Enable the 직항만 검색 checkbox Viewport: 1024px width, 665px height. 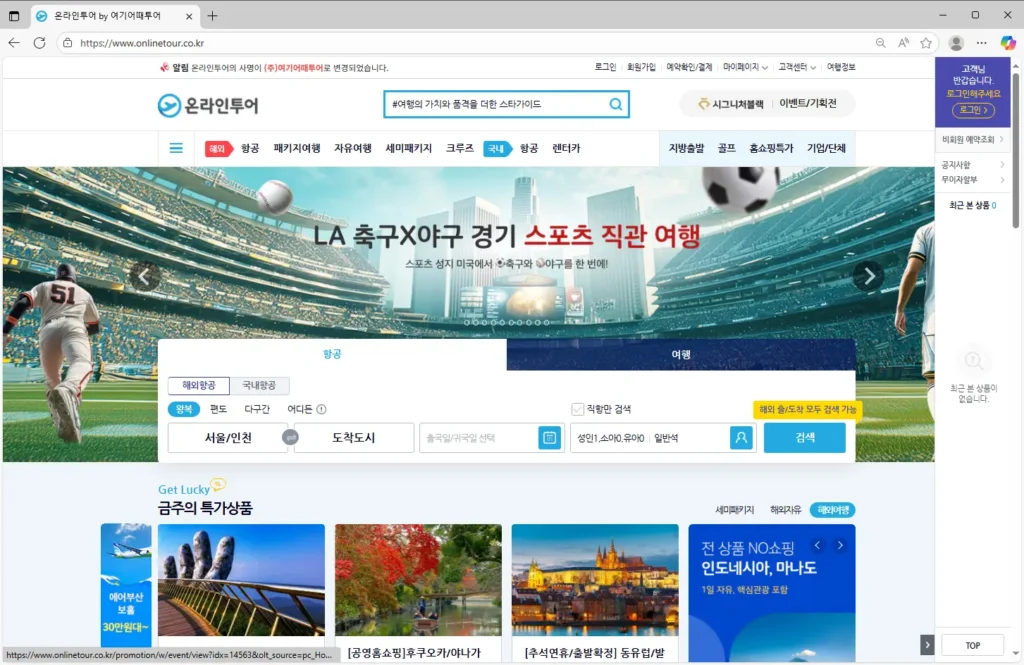tap(577, 408)
